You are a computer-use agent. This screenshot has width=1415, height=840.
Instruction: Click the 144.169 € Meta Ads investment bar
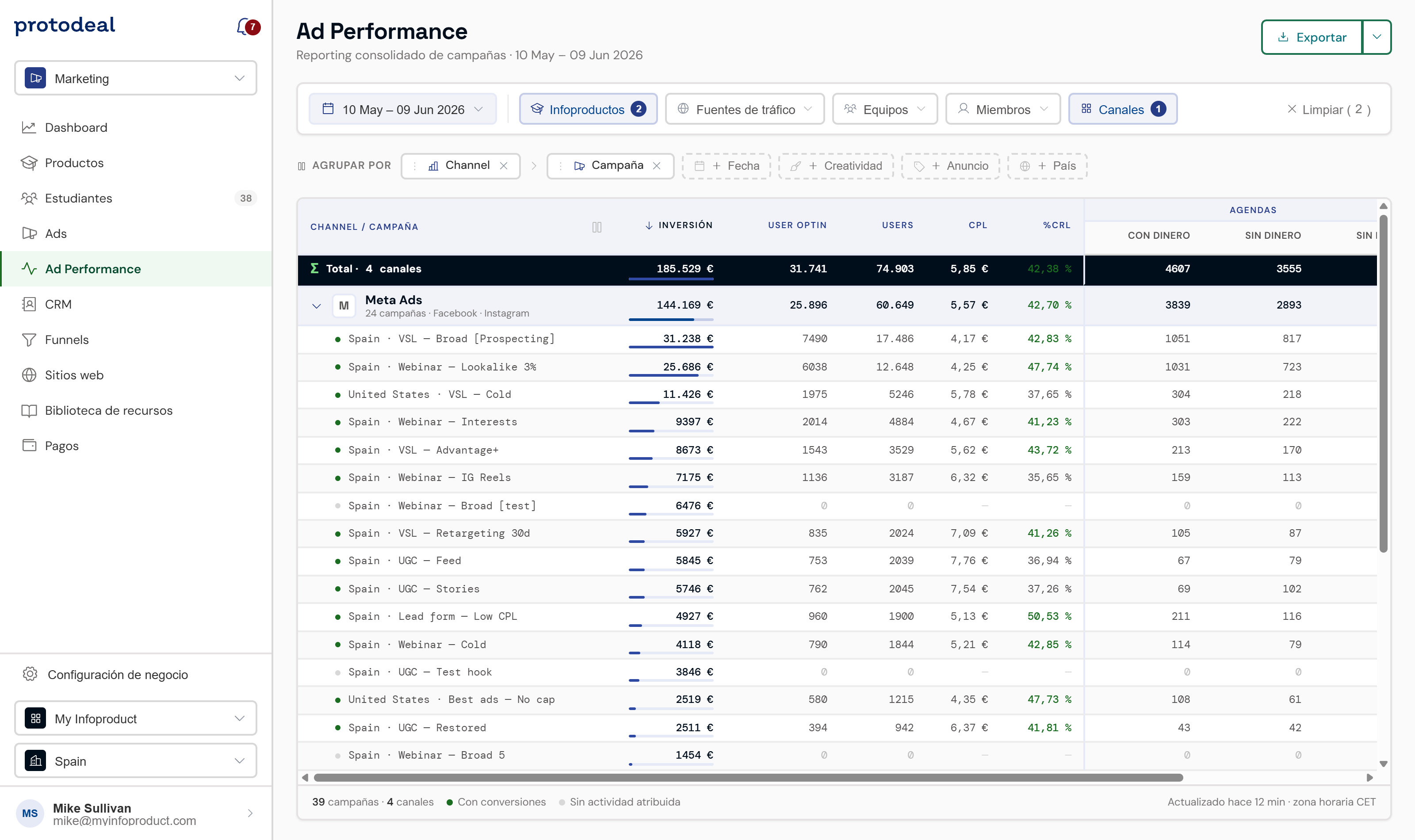point(671,319)
